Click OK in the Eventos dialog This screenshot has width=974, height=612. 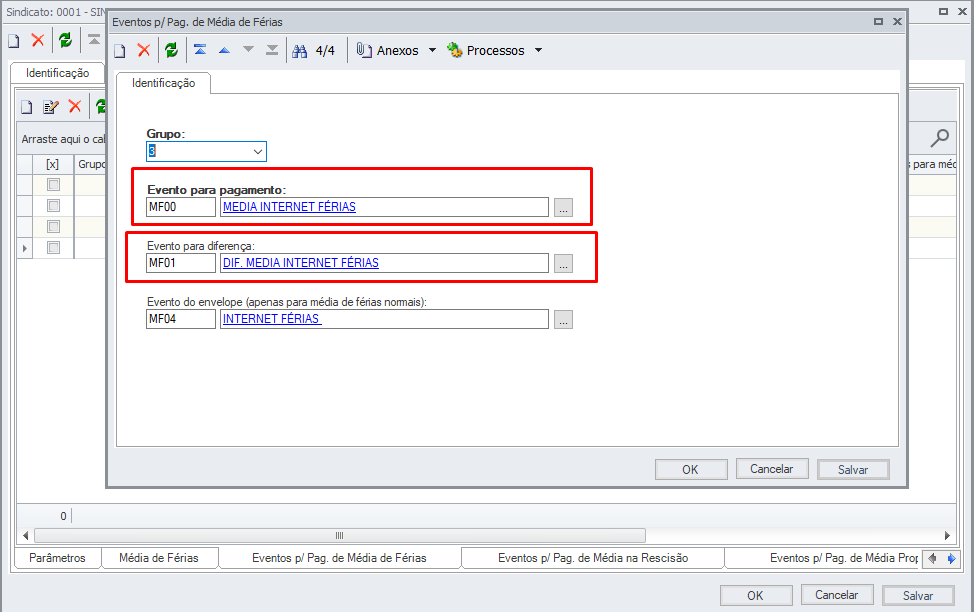(x=691, y=469)
